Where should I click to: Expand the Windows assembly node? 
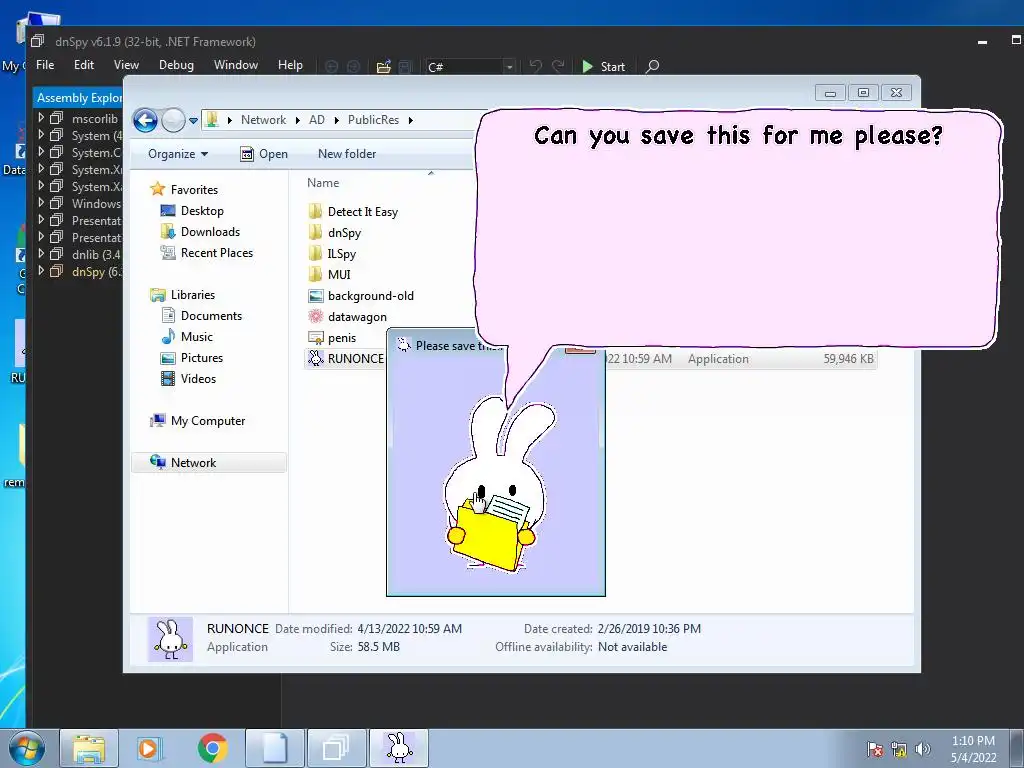(41, 202)
